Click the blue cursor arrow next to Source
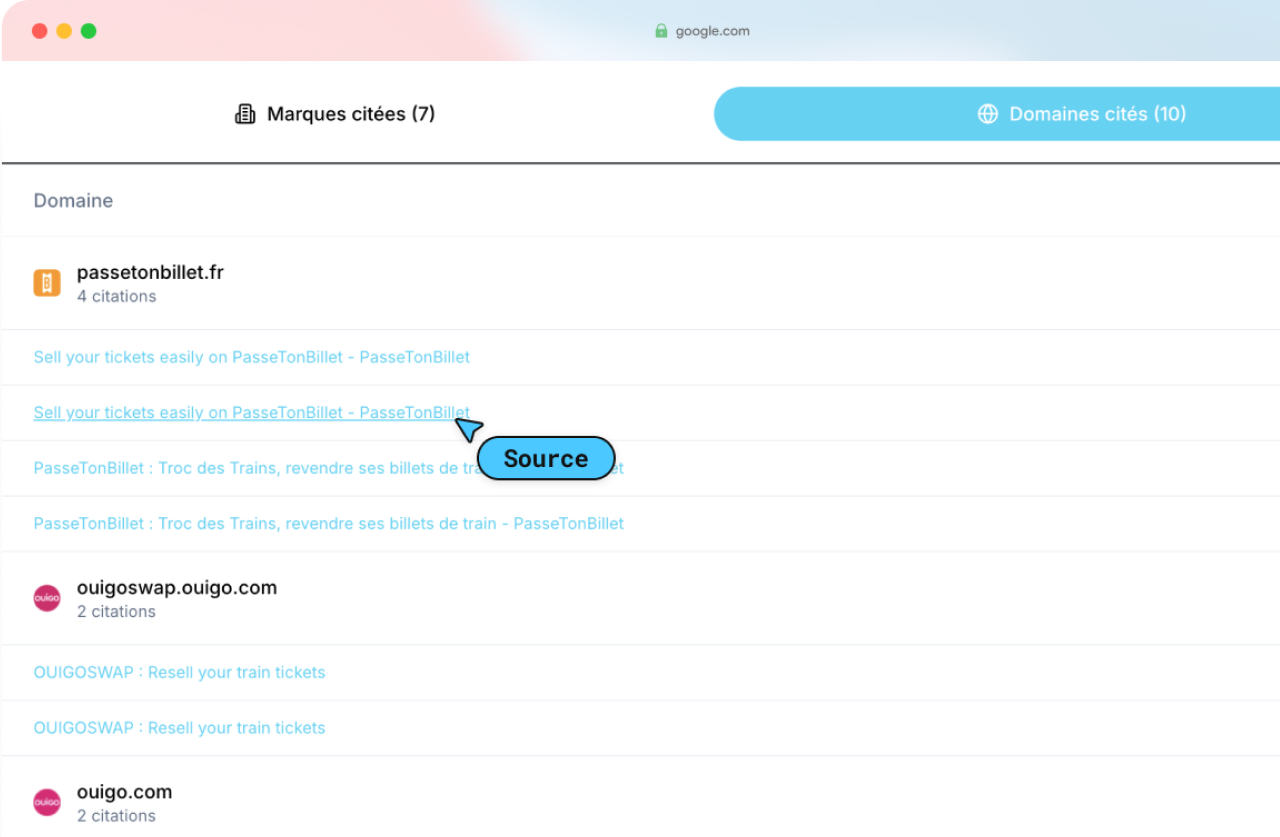 pos(468,429)
